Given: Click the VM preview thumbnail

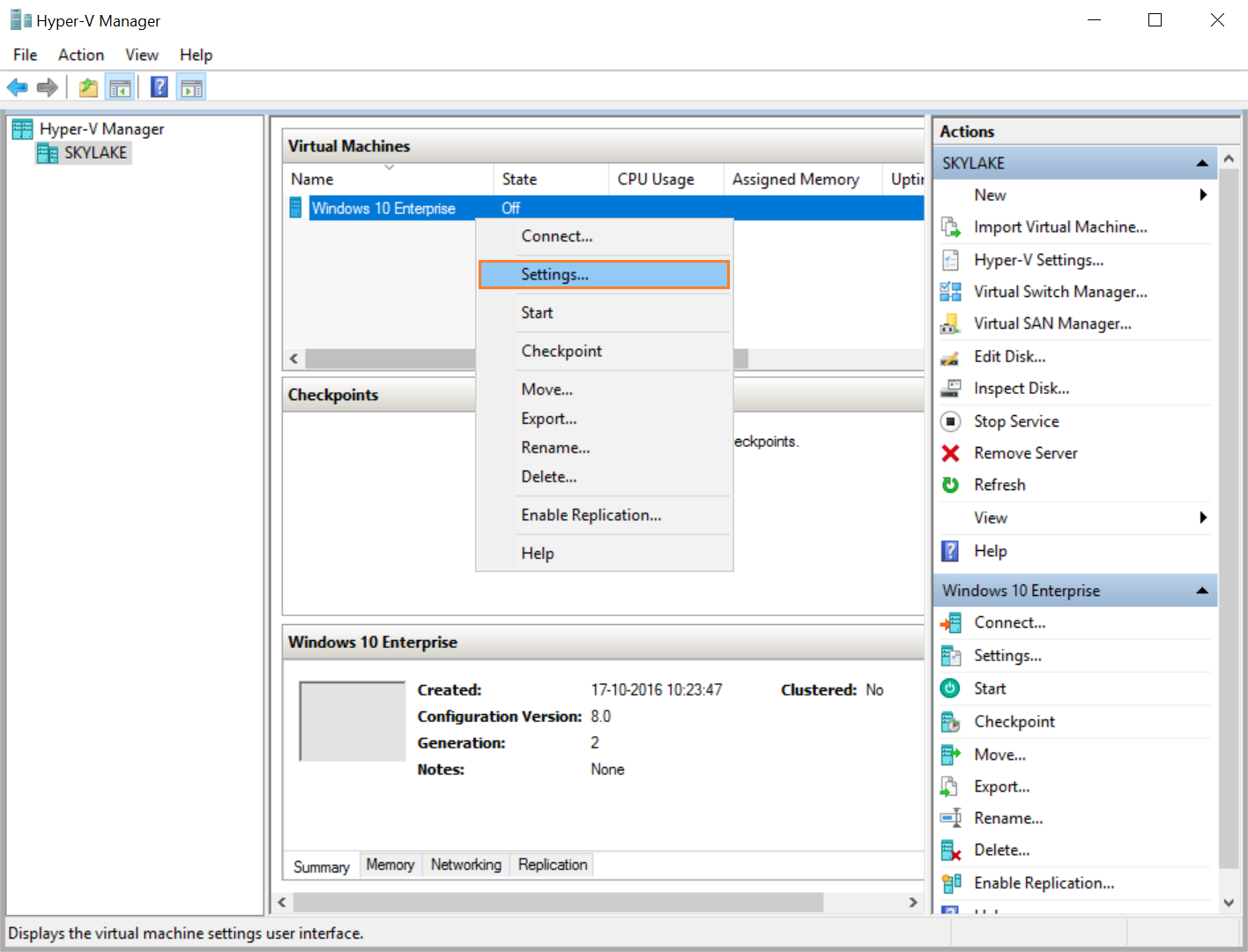Looking at the screenshot, I should [353, 721].
